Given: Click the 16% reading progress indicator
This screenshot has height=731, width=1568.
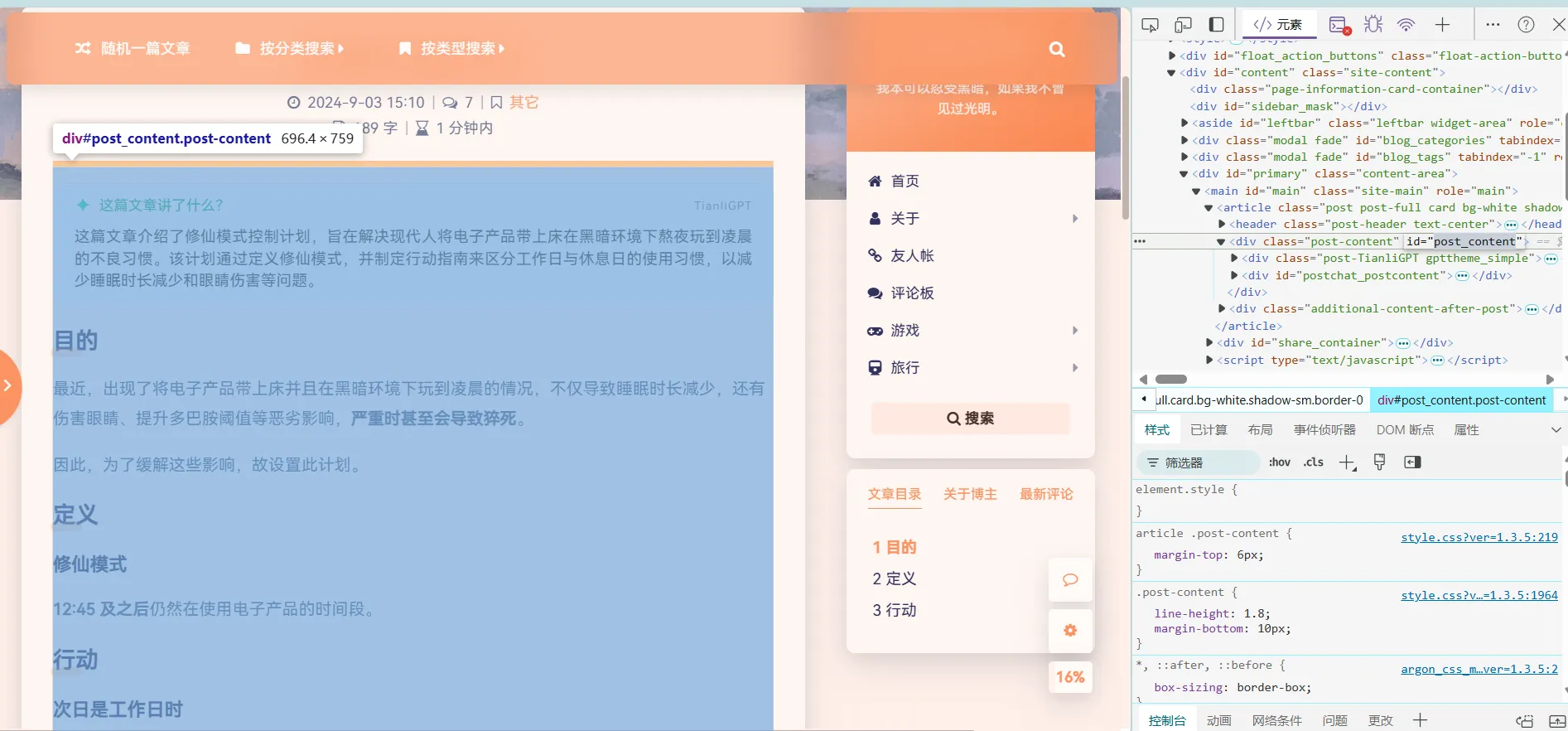Looking at the screenshot, I should 1070,677.
